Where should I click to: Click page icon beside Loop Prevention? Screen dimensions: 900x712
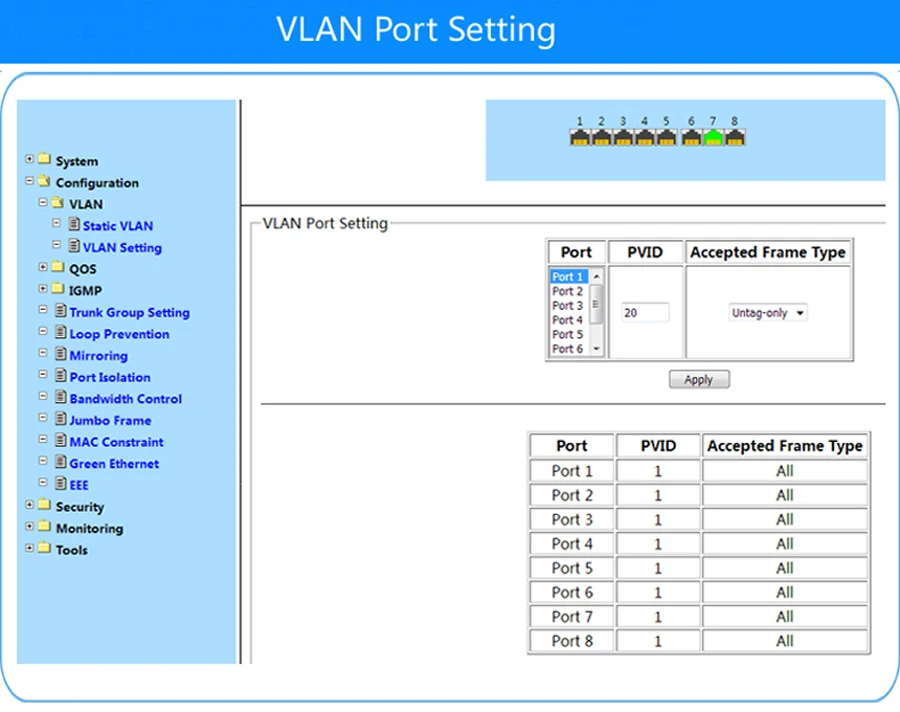pos(61,332)
